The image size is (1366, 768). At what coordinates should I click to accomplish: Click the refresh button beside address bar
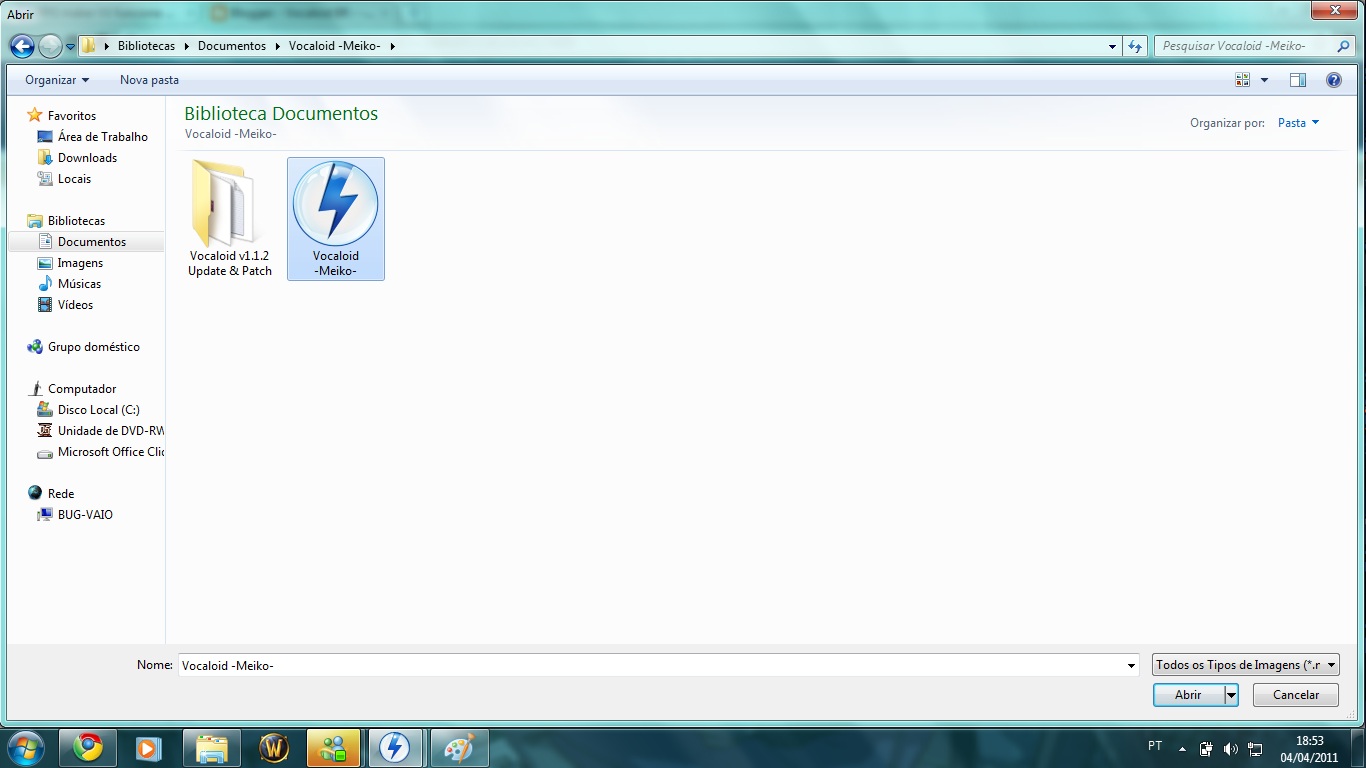pyautogui.click(x=1135, y=46)
